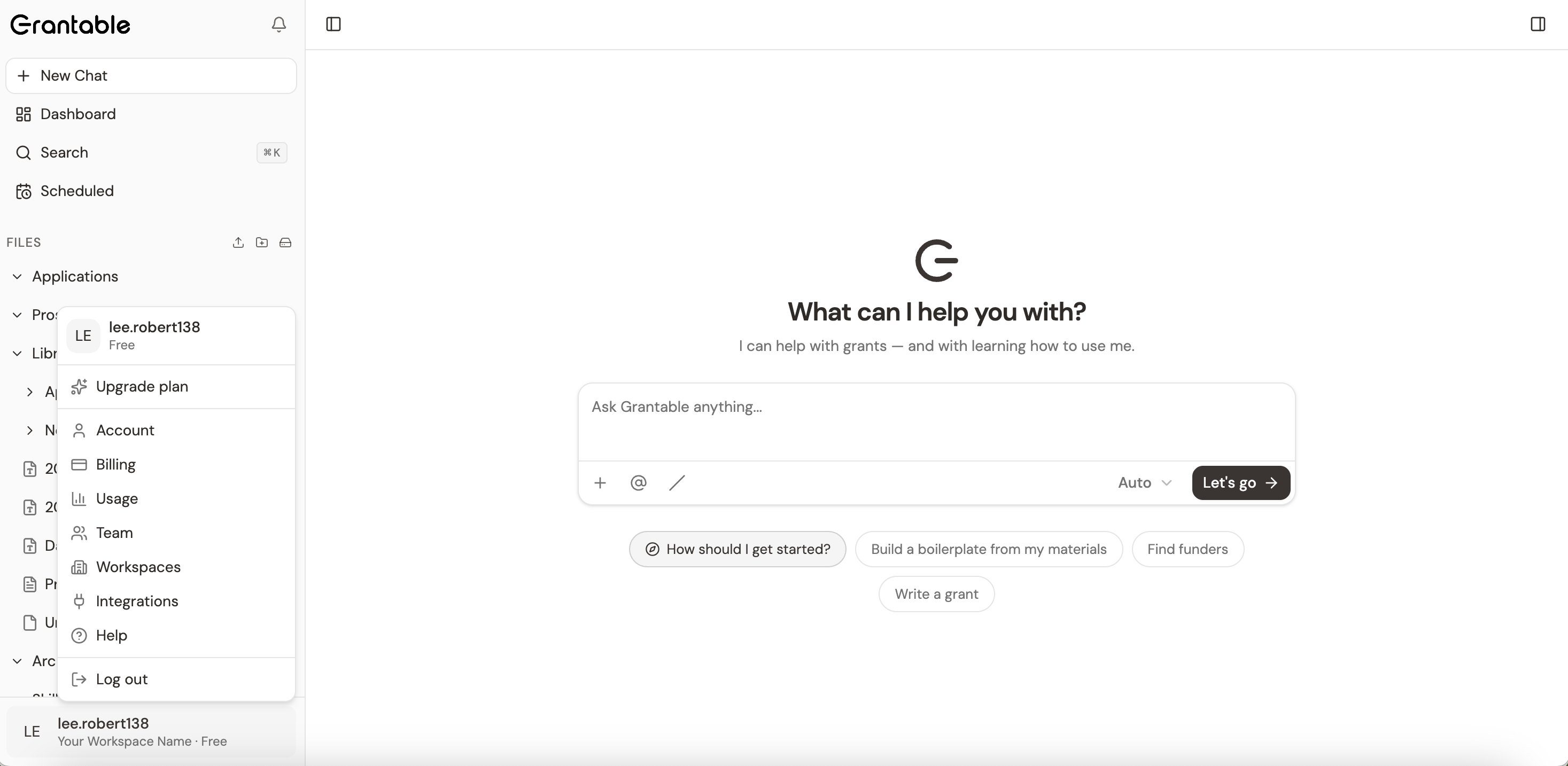Open Workspaces from the account menu

tap(138, 567)
